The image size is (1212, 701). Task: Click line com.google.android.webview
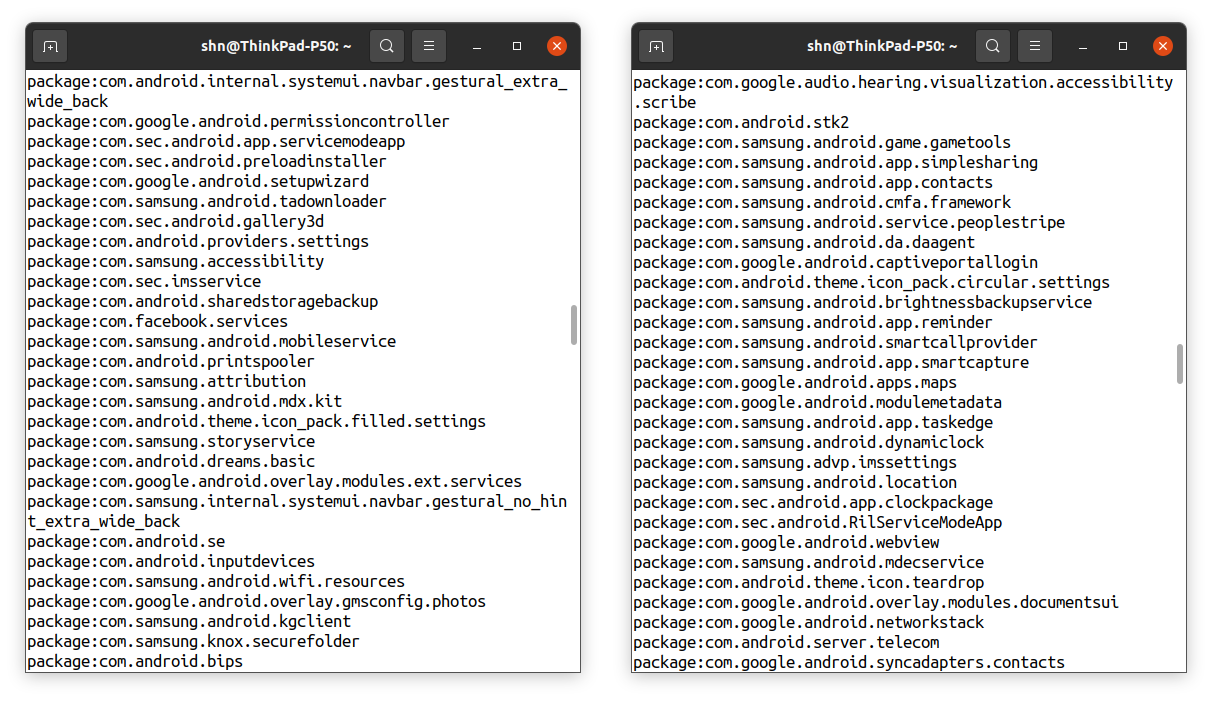[786, 543]
